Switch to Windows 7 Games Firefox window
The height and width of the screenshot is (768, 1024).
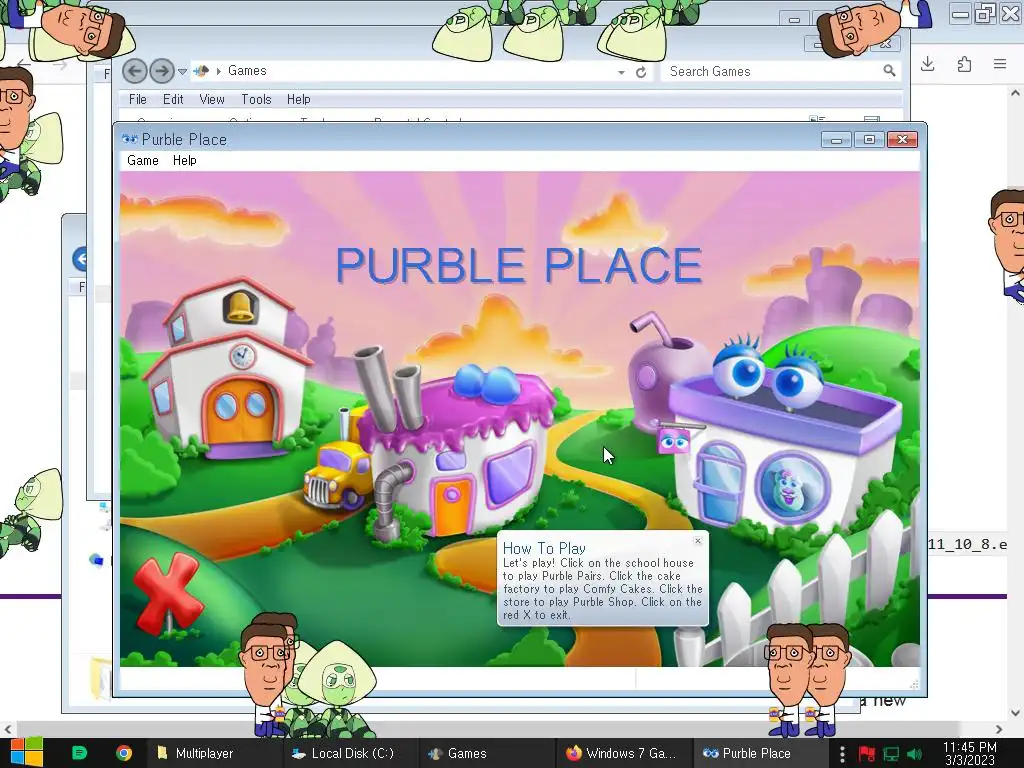point(623,753)
